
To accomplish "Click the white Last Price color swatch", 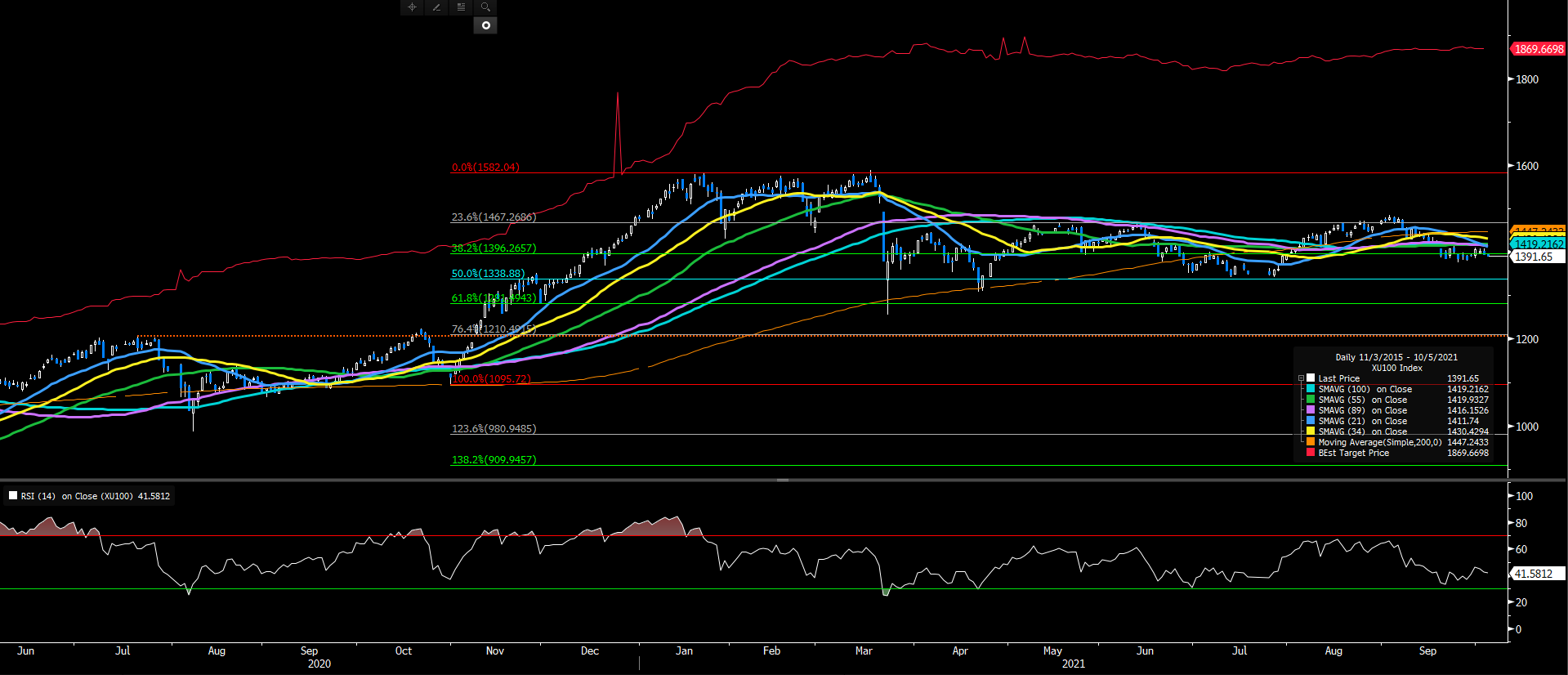I will [x=1311, y=378].
